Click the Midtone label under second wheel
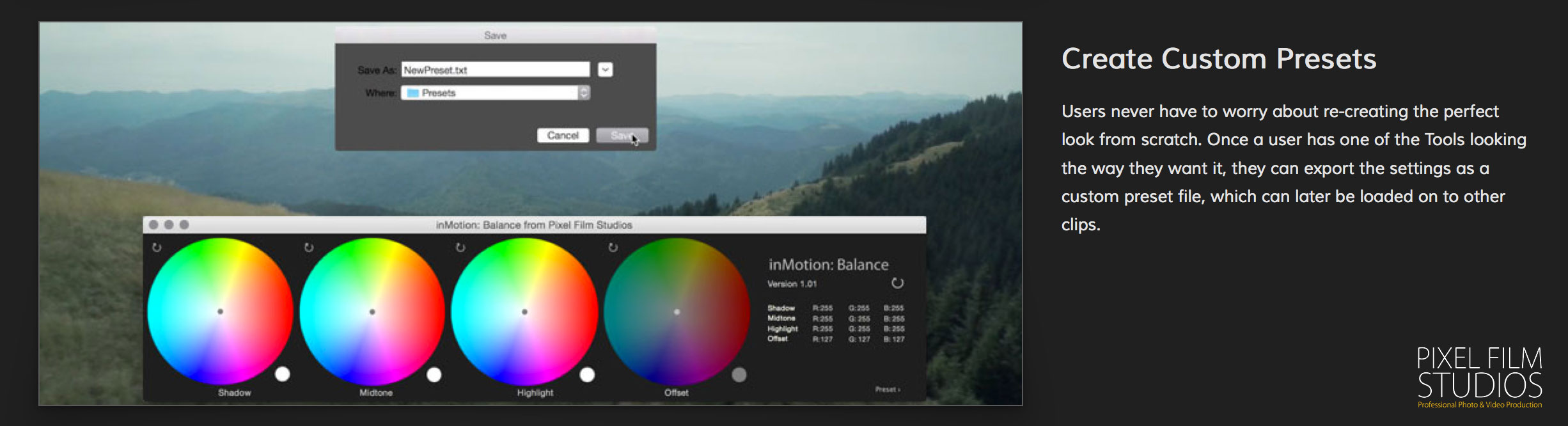Screen dimensions: 1568x426 pyautogui.click(x=376, y=392)
